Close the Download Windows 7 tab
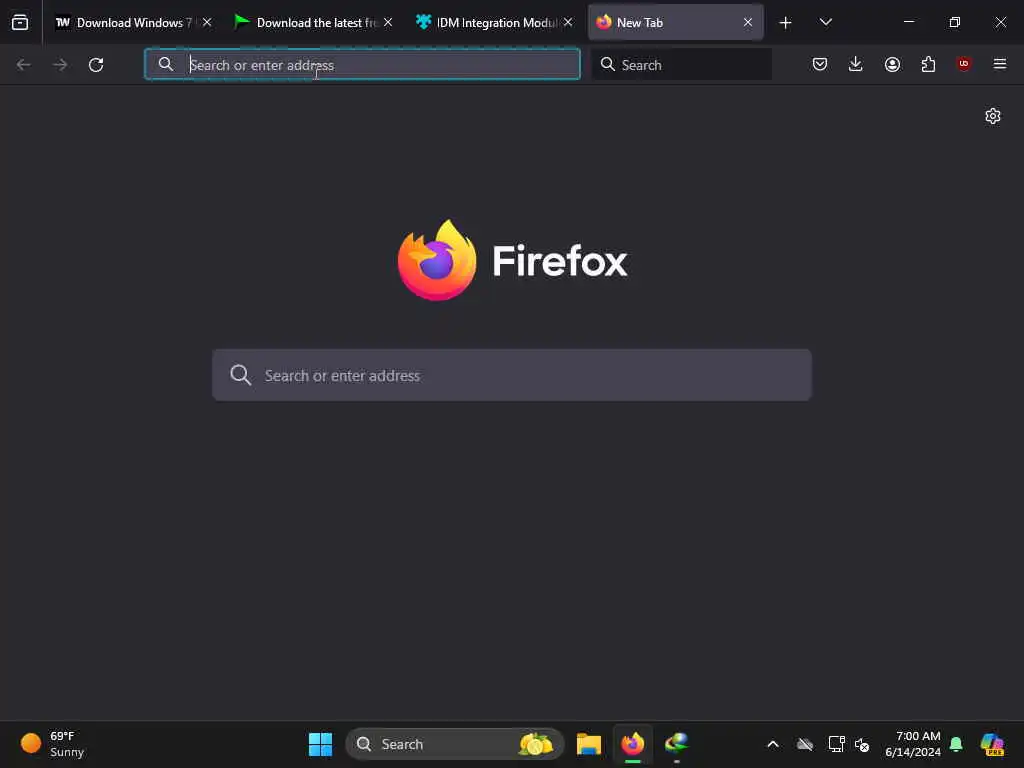1024x768 pixels. coord(207,22)
